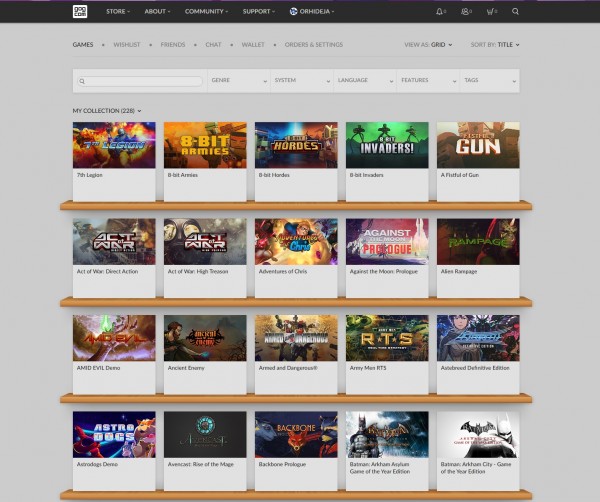Open Against the Moon: Prologue cover
The height and width of the screenshot is (502, 600).
pyautogui.click(x=387, y=241)
